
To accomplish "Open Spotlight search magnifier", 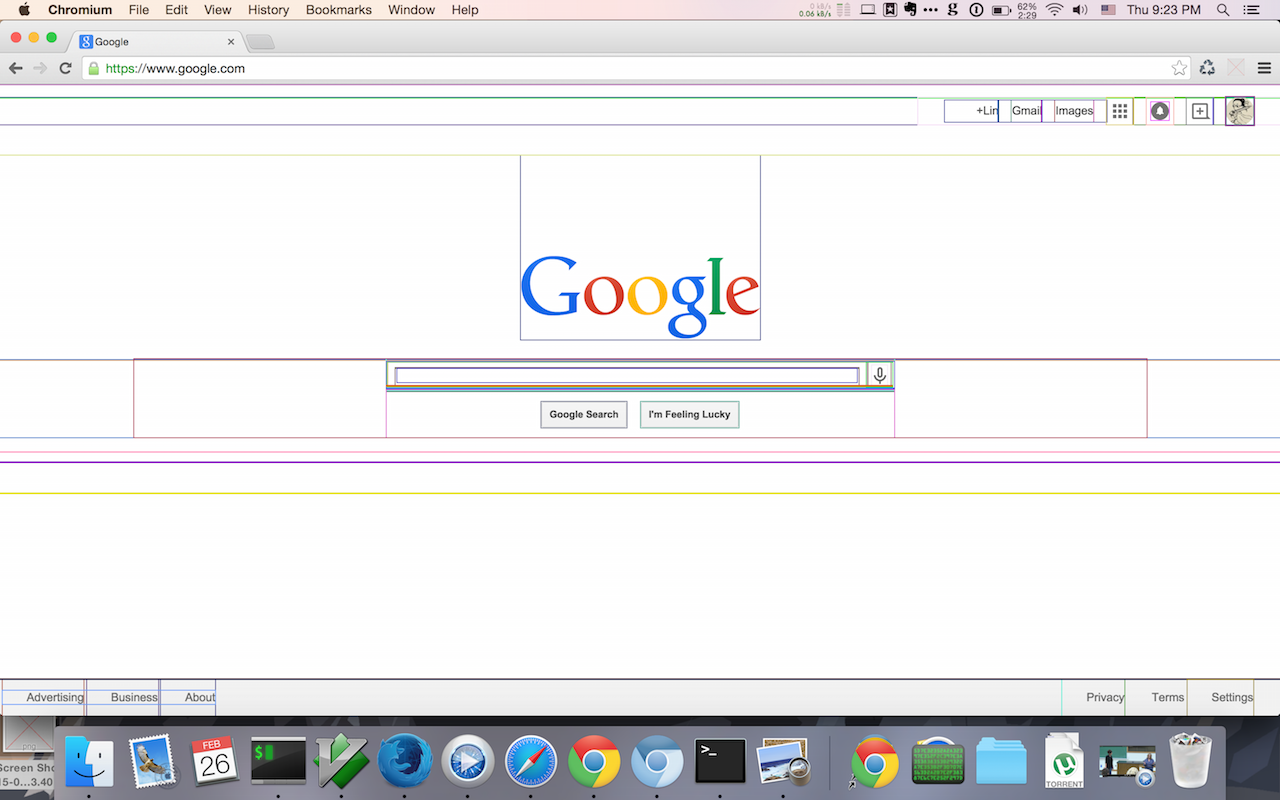I will 1223,10.
